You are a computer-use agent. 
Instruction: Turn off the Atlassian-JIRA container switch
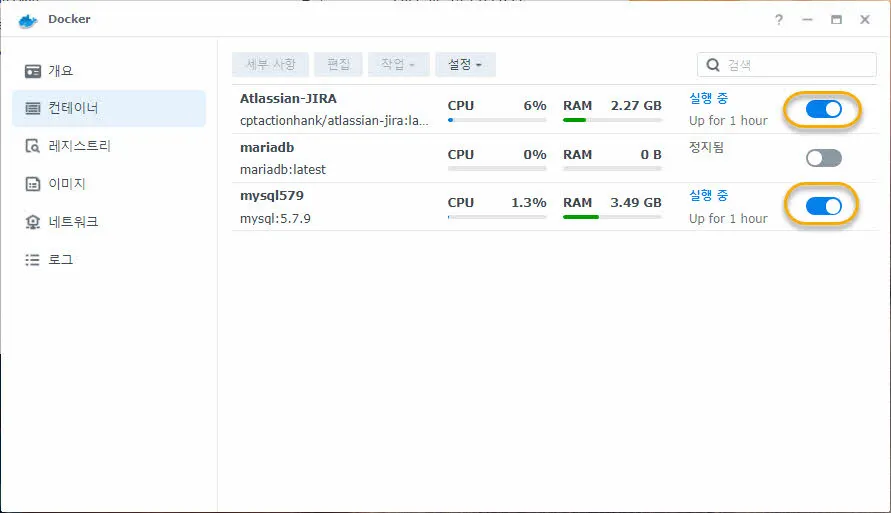coord(823,109)
